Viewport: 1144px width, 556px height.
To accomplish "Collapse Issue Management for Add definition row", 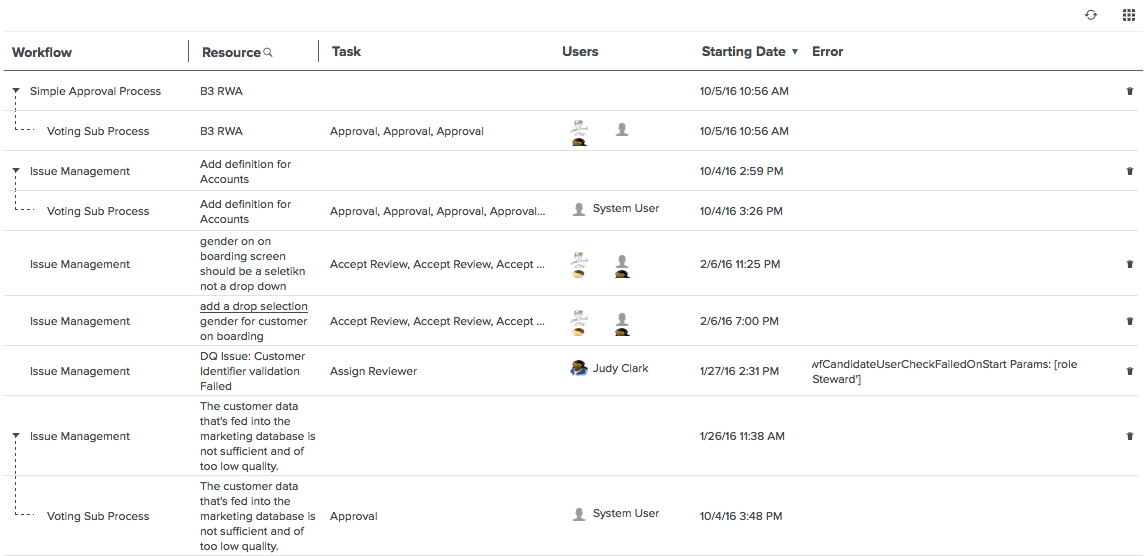I will (16, 171).
